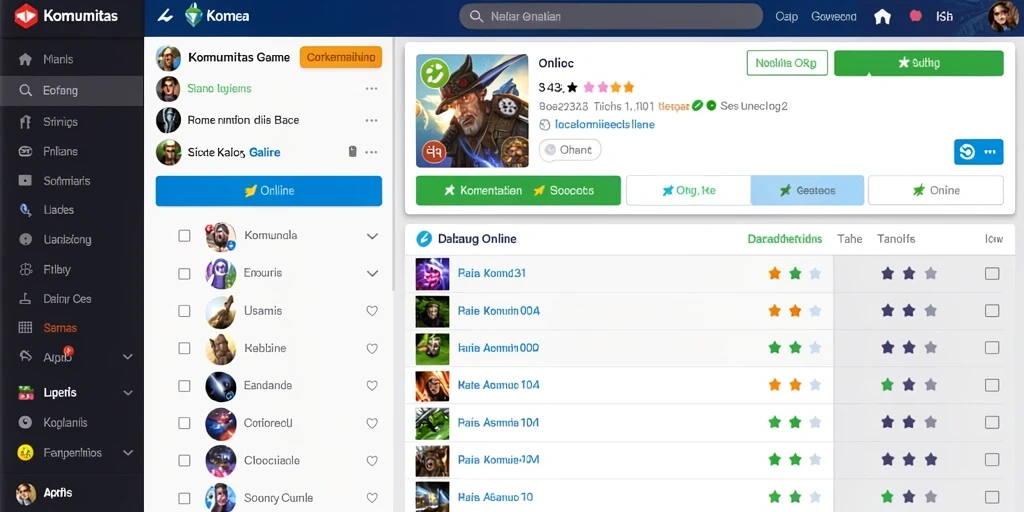Open the Oalp top menu item
This screenshot has width=1024, height=512.
[x=786, y=16]
